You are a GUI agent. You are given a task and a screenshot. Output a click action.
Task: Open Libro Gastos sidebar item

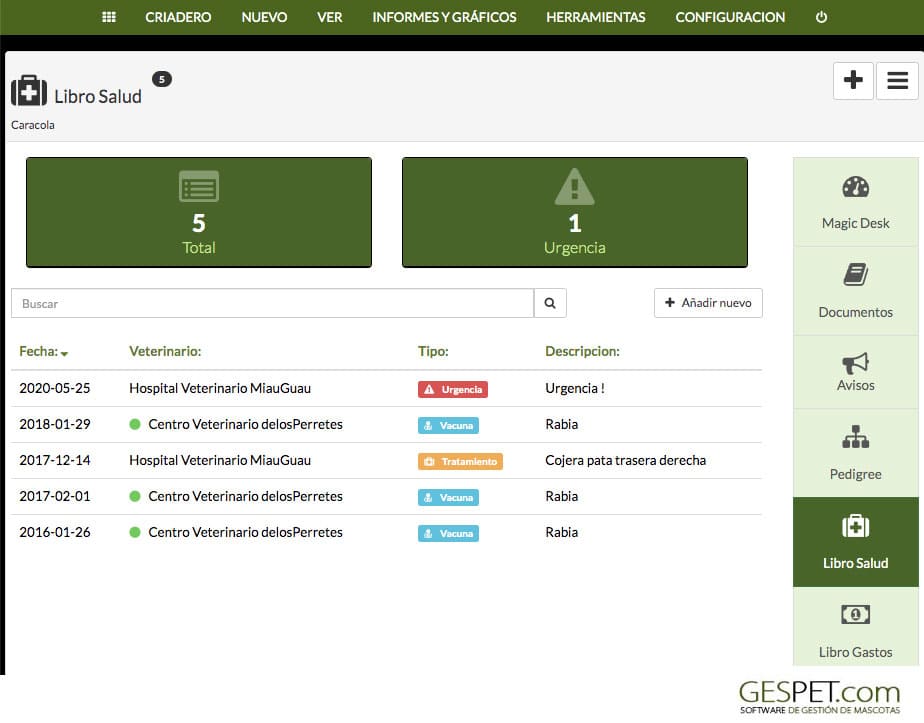click(x=855, y=630)
